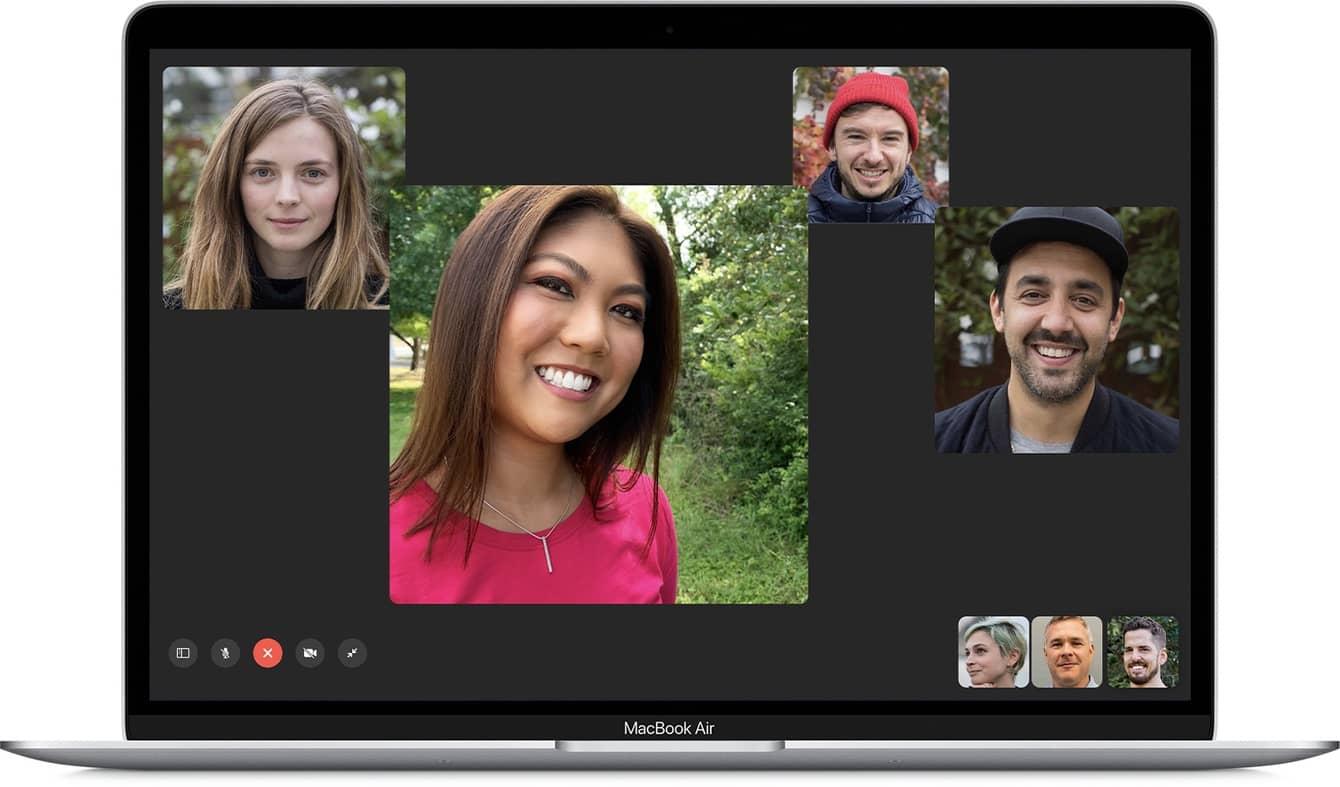Enlarge the man in the black cap tile

(1057, 330)
